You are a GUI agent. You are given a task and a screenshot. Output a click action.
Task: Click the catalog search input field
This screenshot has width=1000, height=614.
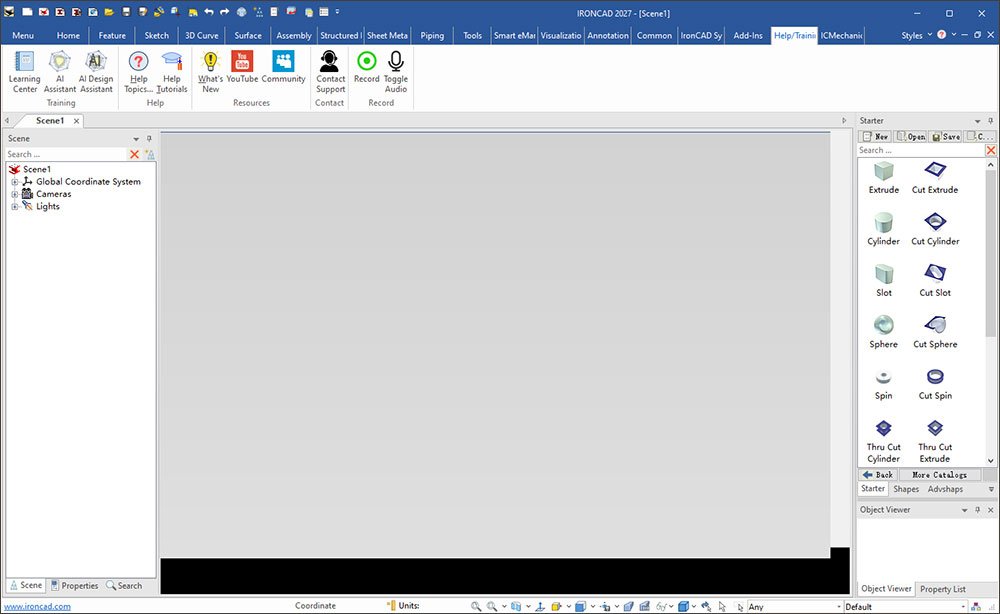(x=921, y=150)
